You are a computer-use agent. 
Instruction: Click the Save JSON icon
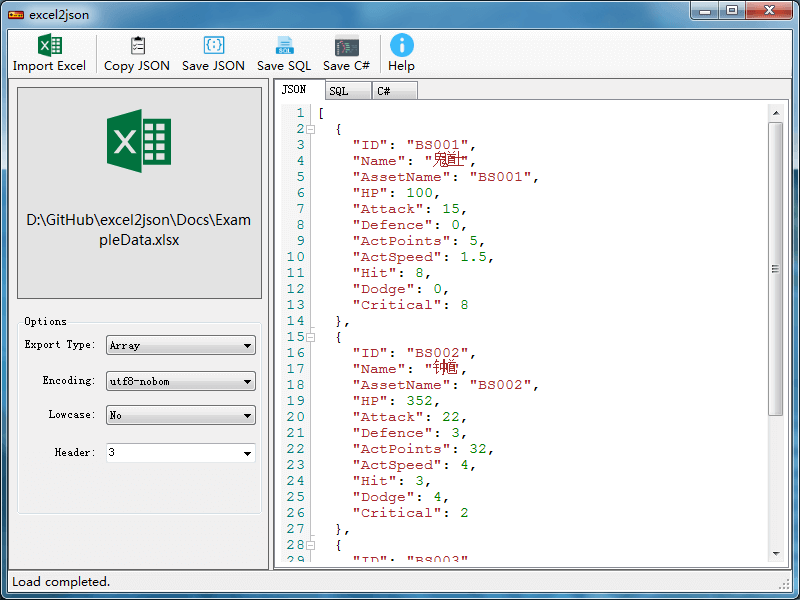(213, 46)
